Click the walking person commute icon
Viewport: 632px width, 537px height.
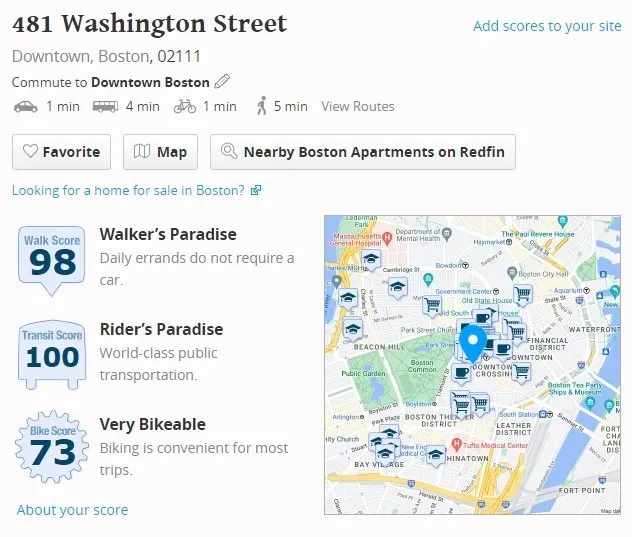[x=261, y=106]
